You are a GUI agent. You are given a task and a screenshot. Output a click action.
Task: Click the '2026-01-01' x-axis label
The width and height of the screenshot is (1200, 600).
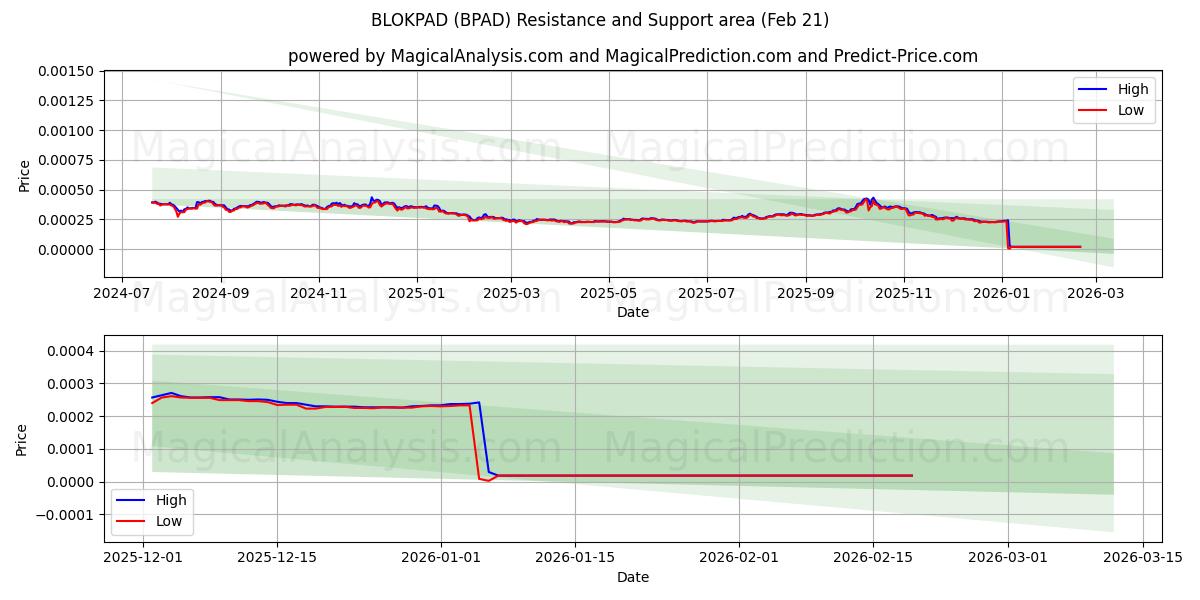coord(441,559)
